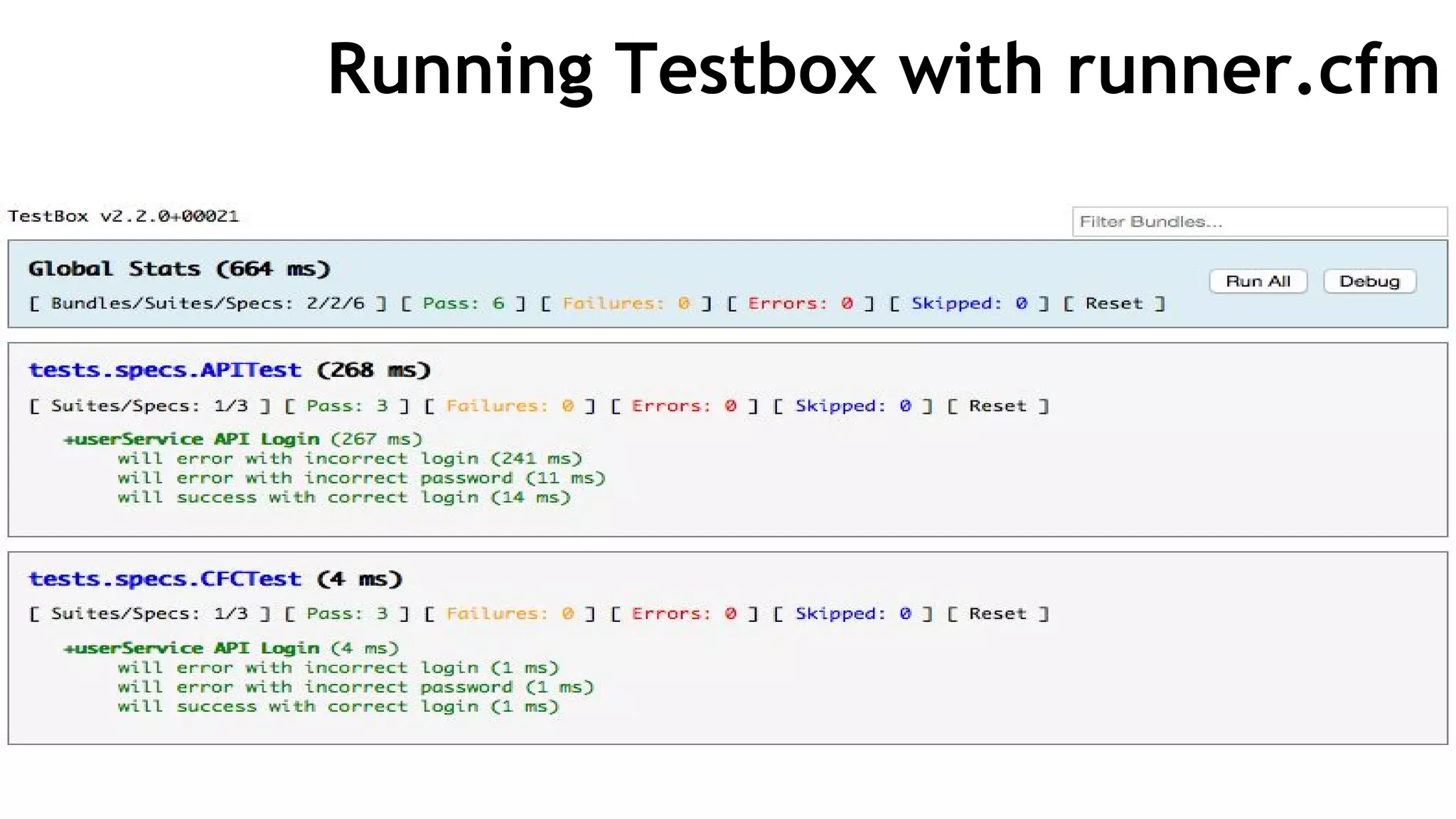This screenshot has width=1456, height=819.
Task: Open tests.specs.CFCTest bundle link
Action: coord(165,579)
